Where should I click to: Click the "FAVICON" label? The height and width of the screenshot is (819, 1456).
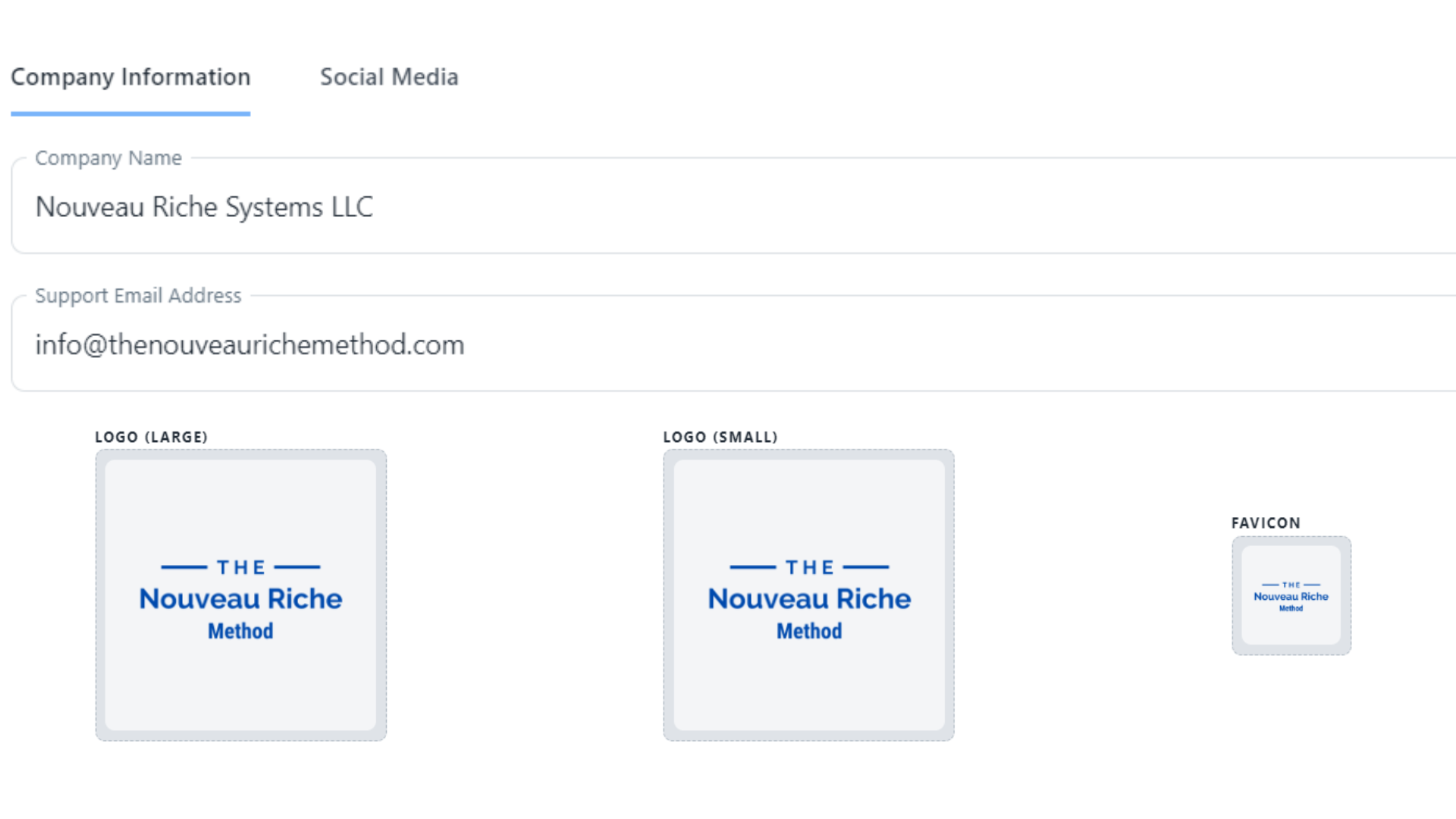(x=1265, y=522)
